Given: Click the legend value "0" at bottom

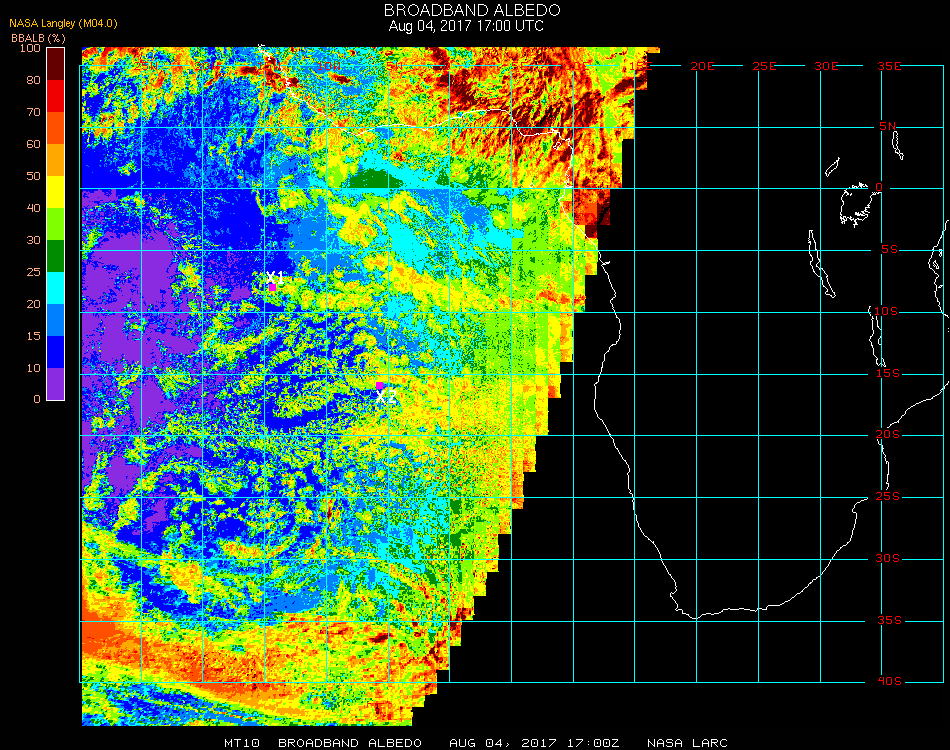Looking at the screenshot, I should [37, 399].
